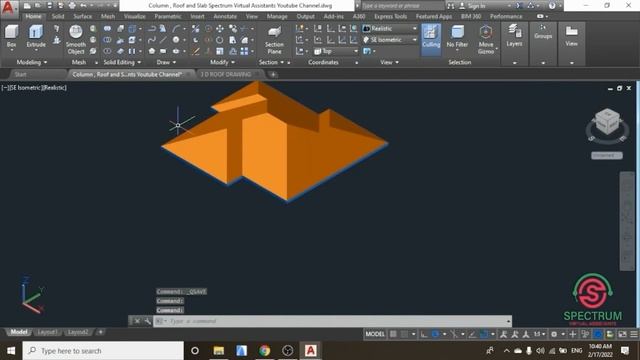This screenshot has width=640, height=360.
Task: Toggle hardware acceleration blue circle icon
Action: (598, 334)
